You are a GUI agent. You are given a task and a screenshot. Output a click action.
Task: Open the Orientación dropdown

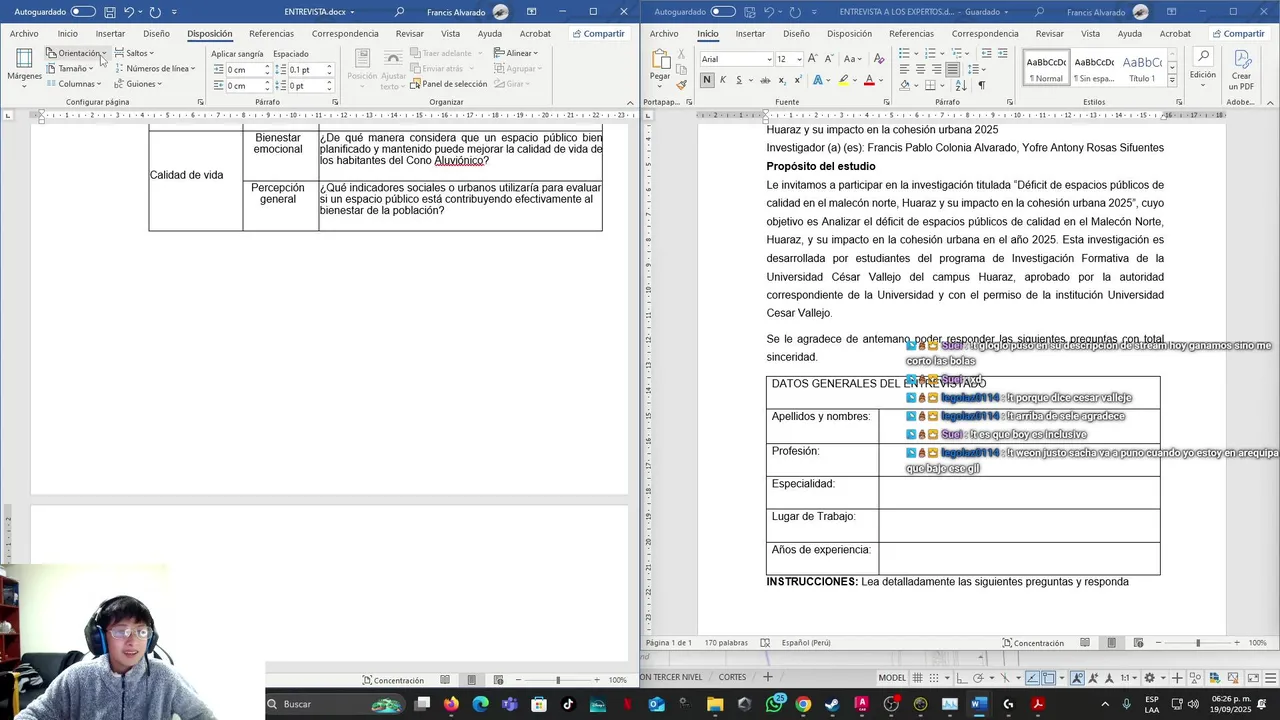[76, 53]
